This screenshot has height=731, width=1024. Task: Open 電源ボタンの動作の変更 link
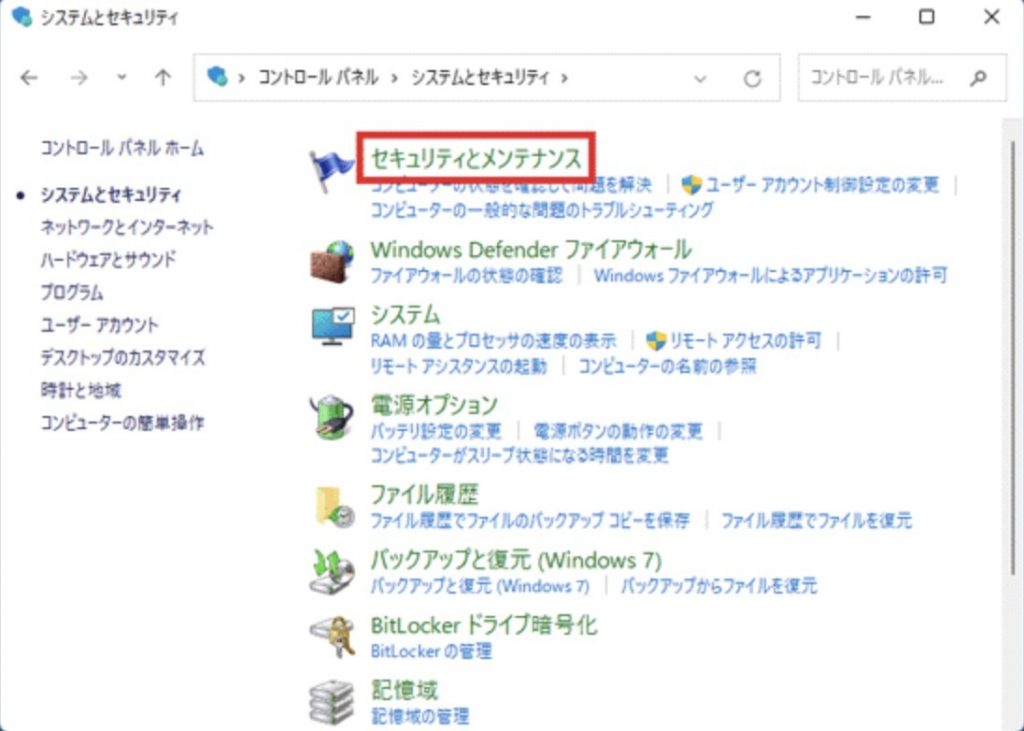(x=618, y=431)
